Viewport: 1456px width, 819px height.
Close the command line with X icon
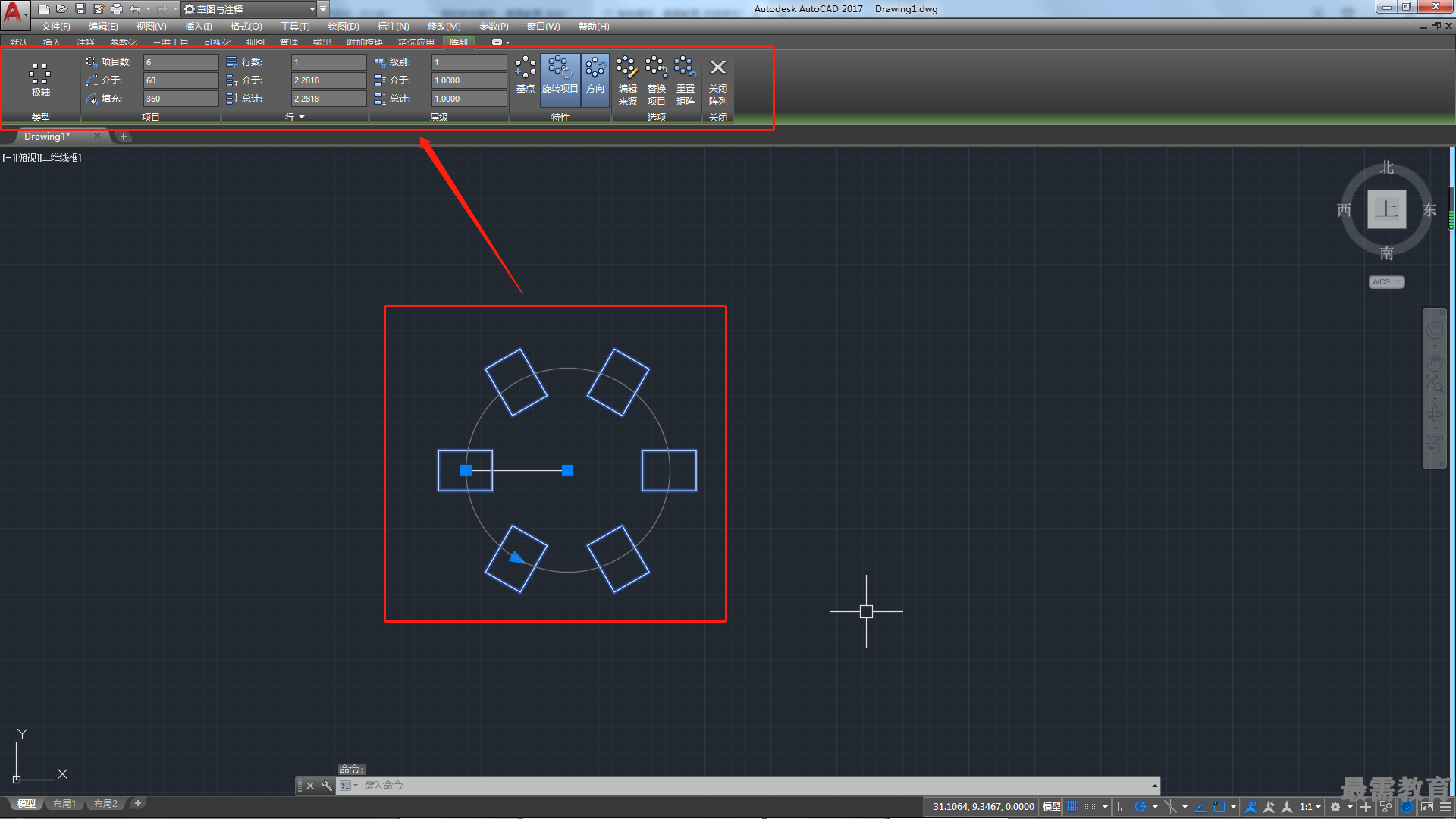click(310, 786)
